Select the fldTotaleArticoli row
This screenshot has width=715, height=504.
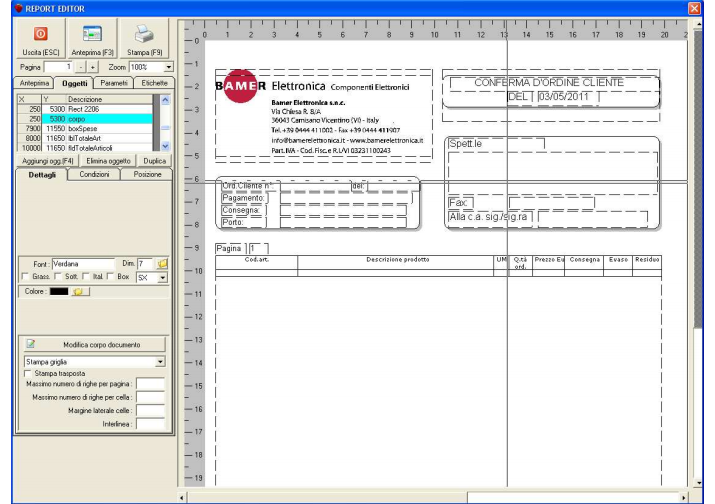point(85,148)
